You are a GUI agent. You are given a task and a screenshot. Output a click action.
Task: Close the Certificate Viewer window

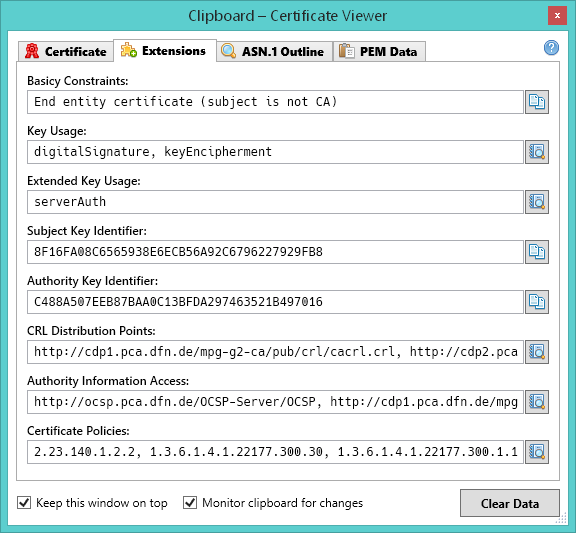pyautogui.click(x=557, y=15)
